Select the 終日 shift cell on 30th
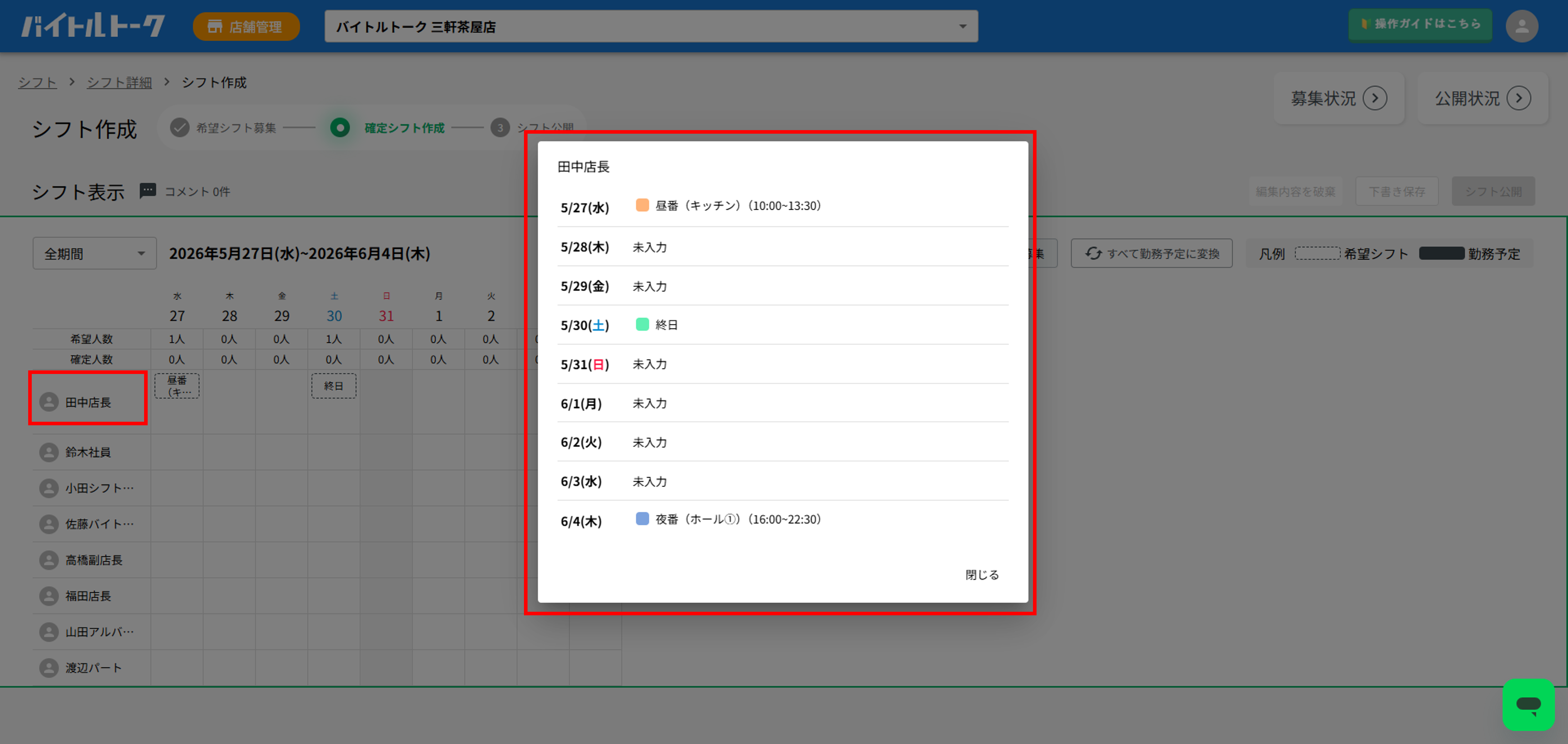Screen dimensions: 1568x744 click(x=334, y=386)
